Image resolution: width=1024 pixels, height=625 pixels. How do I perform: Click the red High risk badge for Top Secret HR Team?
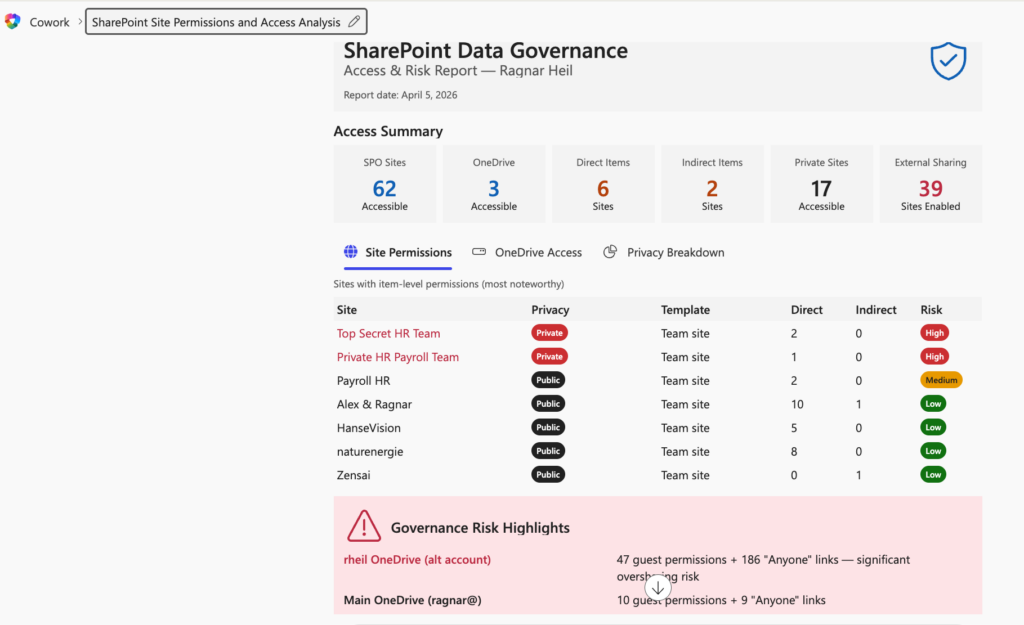(933, 332)
